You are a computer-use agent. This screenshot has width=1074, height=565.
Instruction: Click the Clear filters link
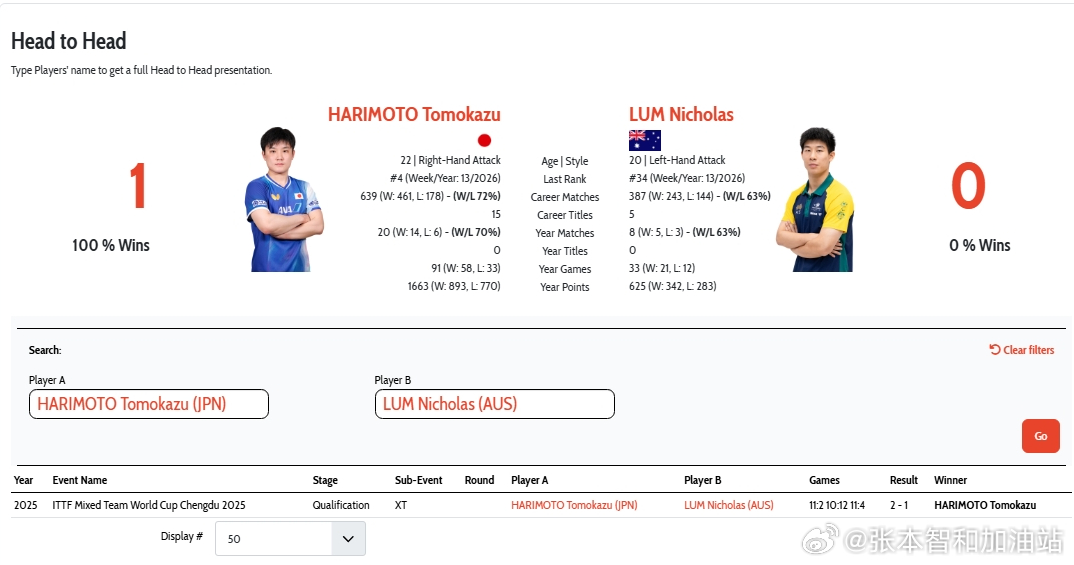coord(1021,349)
